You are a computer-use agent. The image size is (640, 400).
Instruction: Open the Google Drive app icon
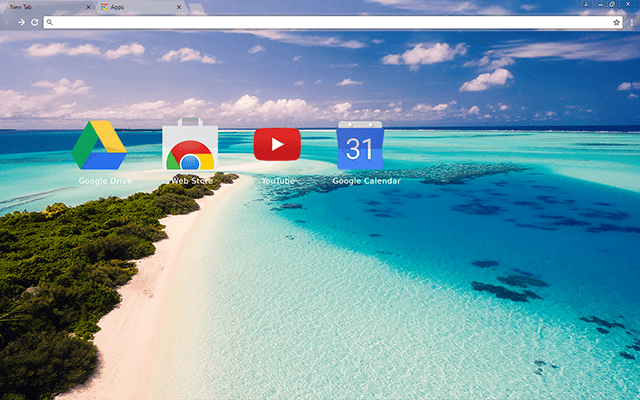99,146
